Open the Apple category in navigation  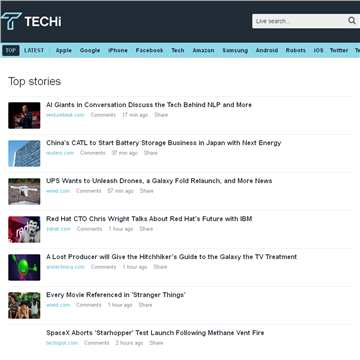(x=64, y=50)
